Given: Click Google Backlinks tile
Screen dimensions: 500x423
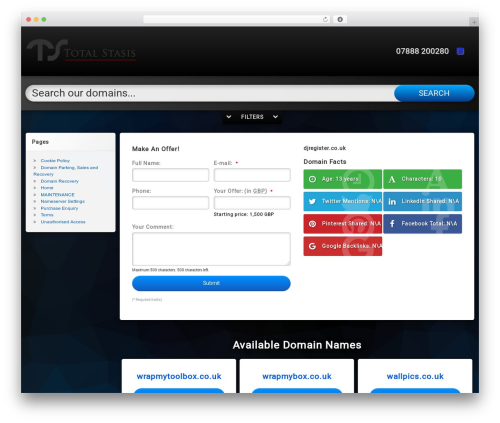Looking at the screenshot, I should 343,246.
